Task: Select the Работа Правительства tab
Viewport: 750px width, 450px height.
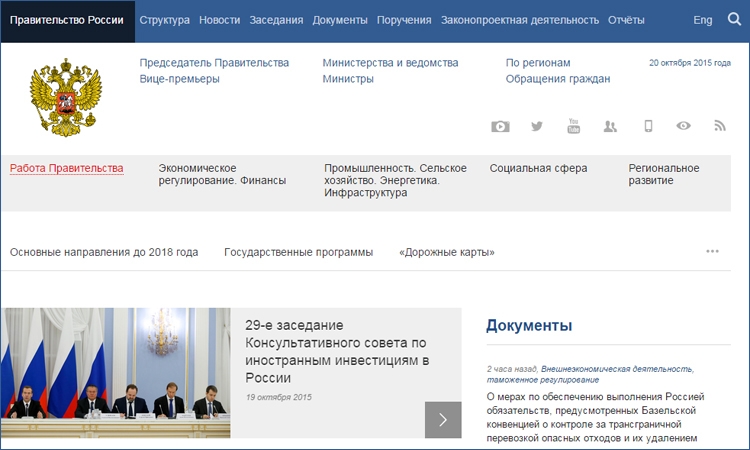Action: (66, 168)
